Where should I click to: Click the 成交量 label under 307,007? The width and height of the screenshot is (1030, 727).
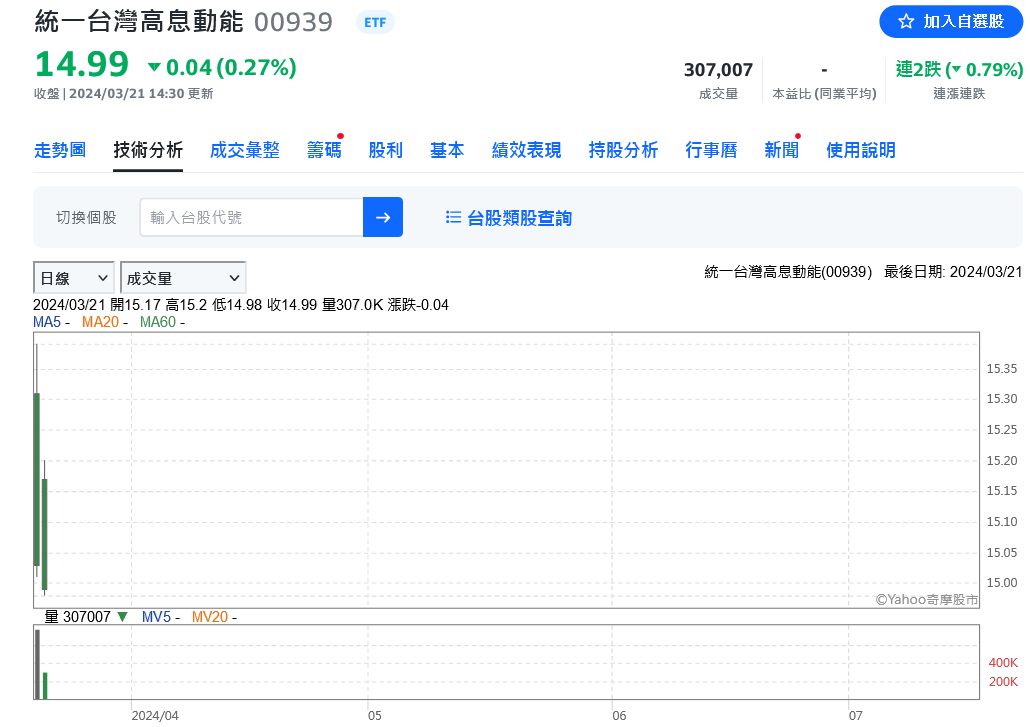point(718,94)
